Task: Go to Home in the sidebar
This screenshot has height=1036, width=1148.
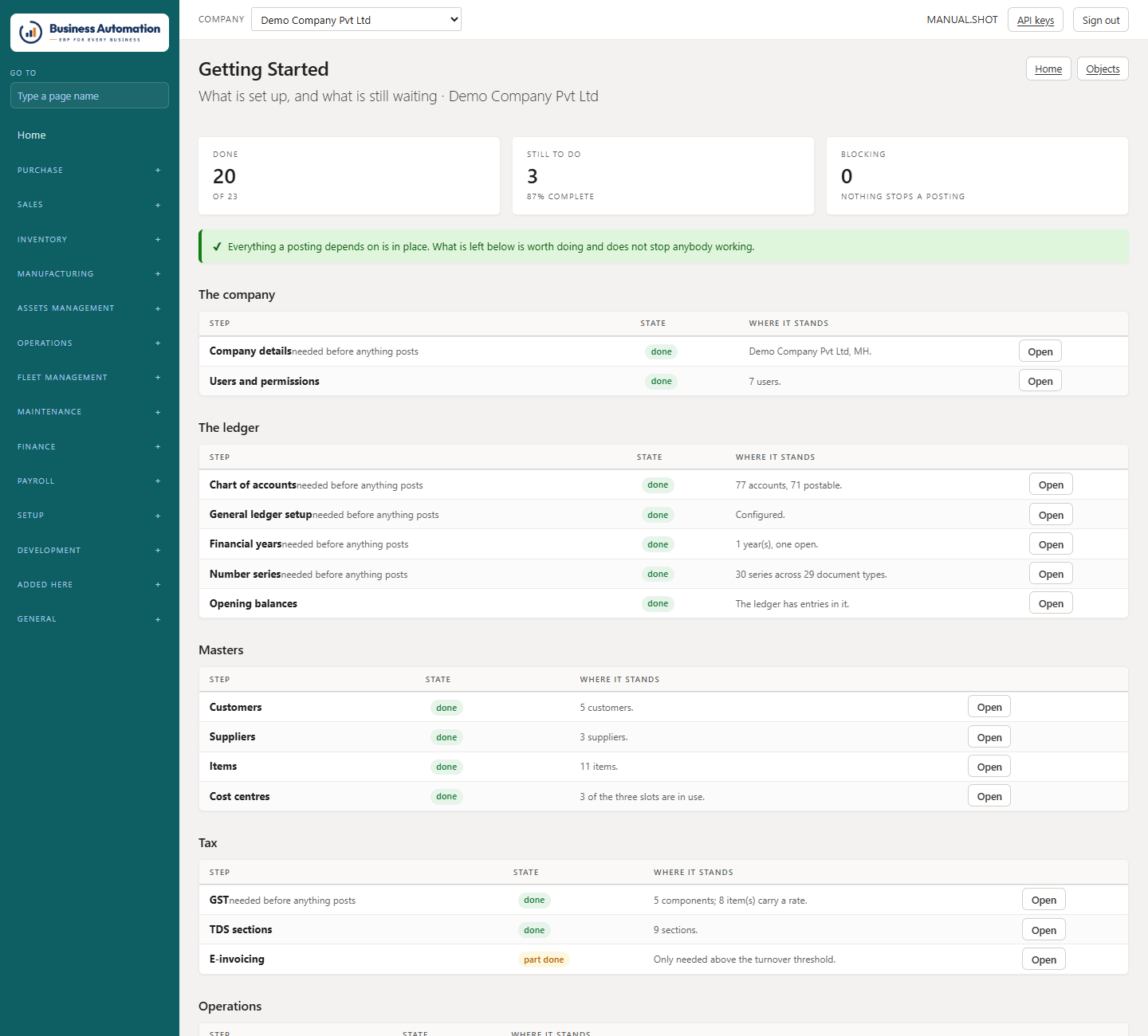Action: (89, 135)
